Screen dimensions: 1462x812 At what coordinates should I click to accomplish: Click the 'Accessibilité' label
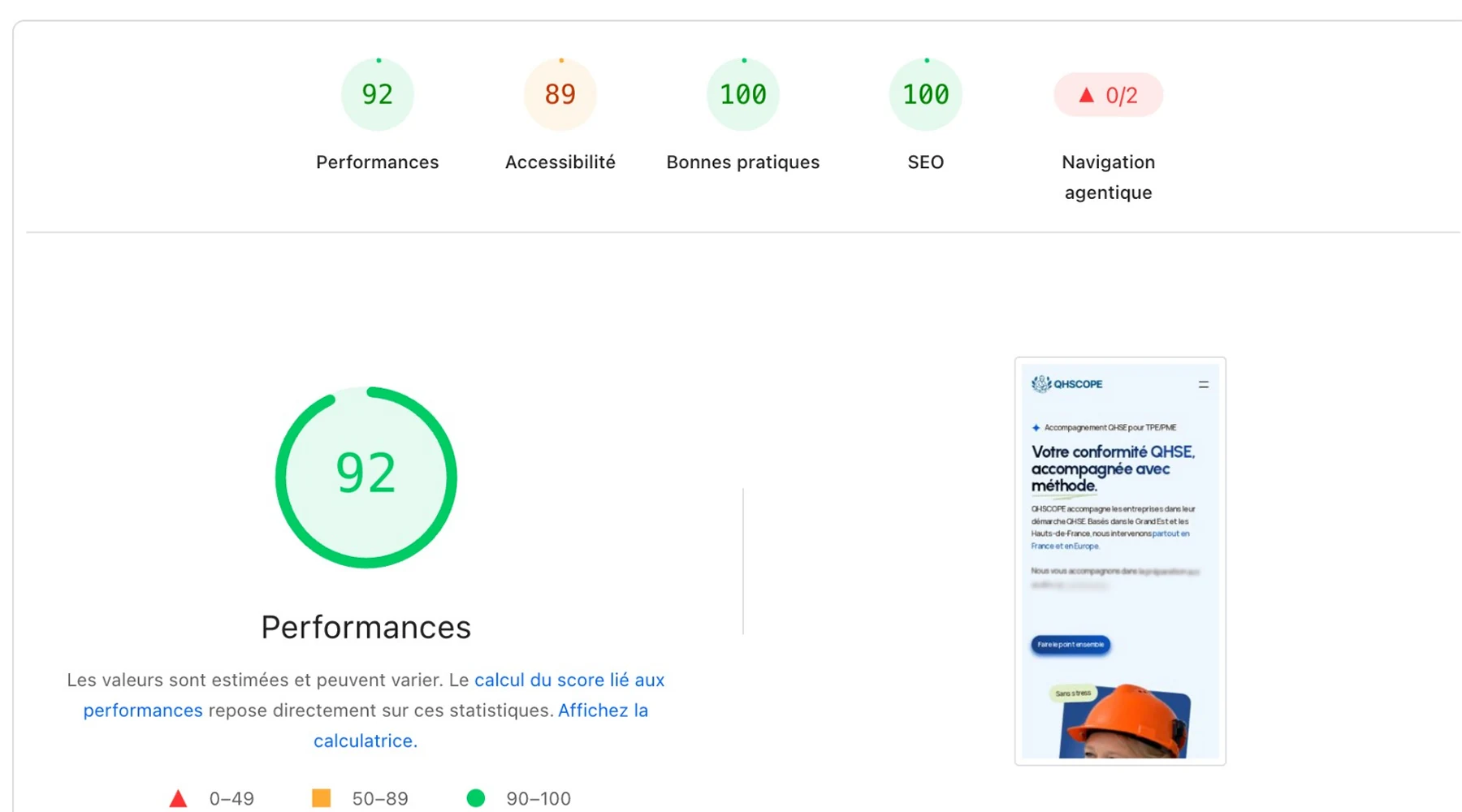click(560, 162)
